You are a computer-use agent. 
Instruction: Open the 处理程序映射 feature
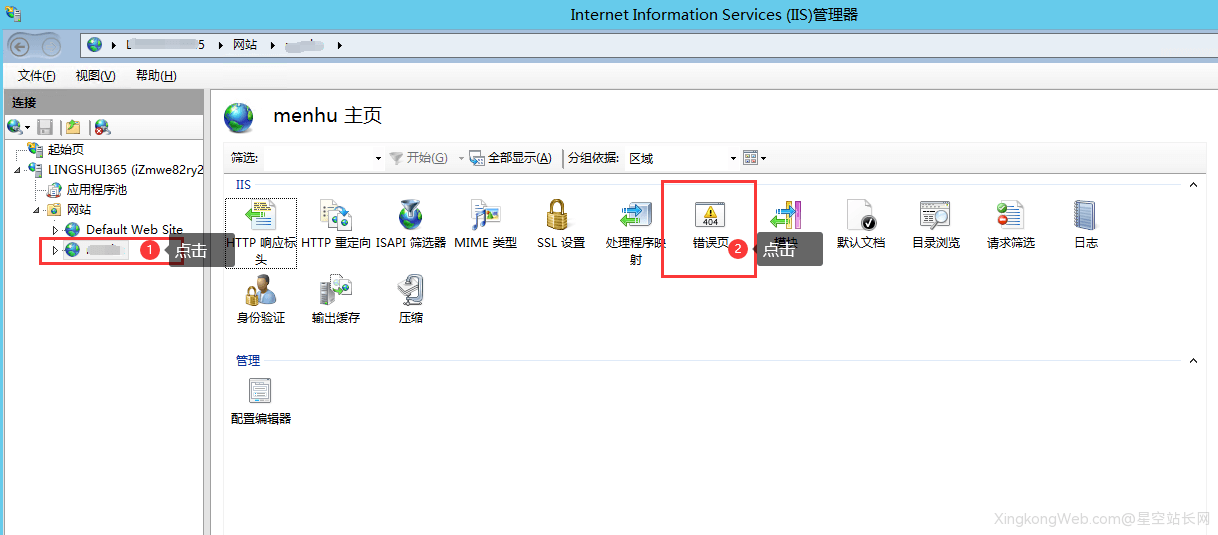coord(635,232)
